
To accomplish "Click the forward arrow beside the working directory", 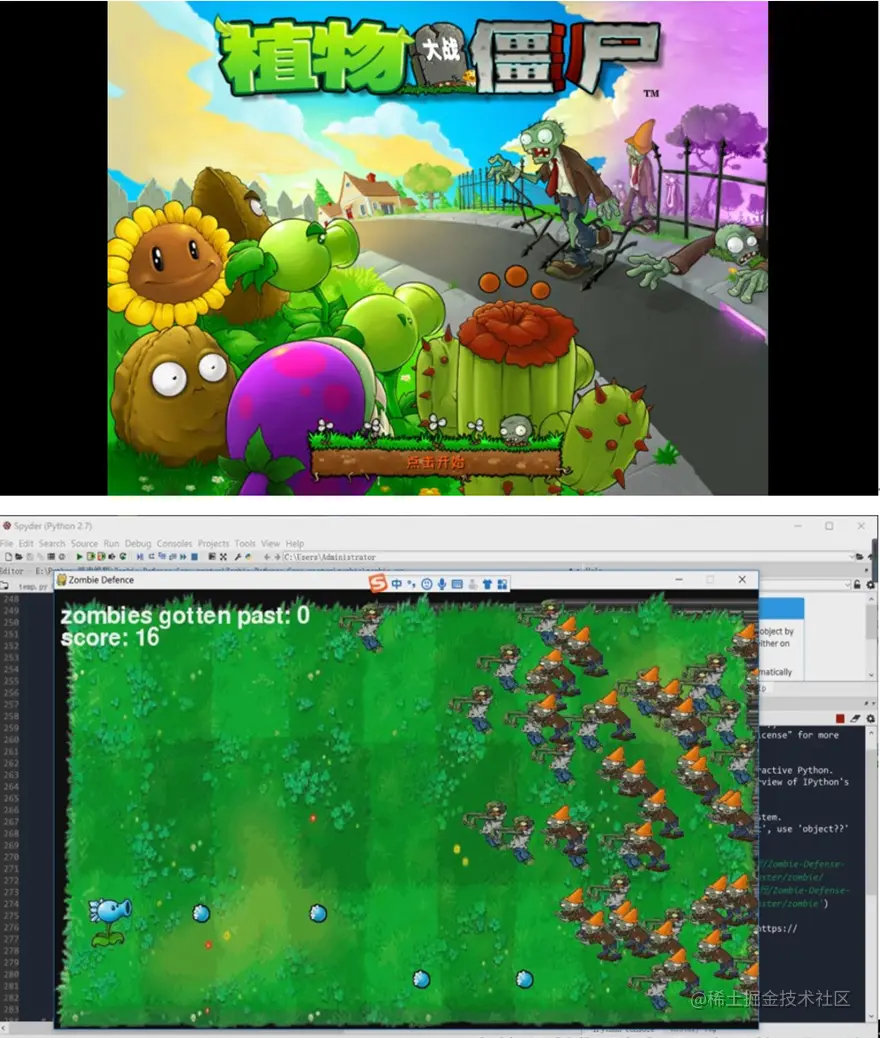I will (x=277, y=557).
